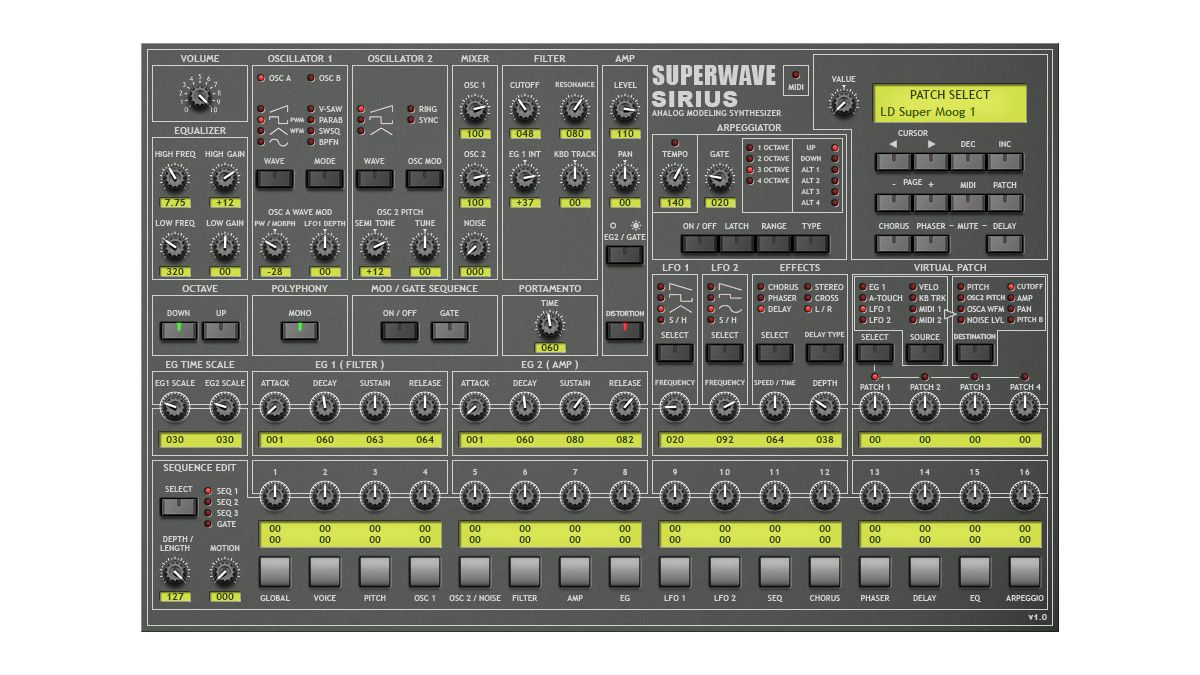Click the Portamento TIME knob

[x=549, y=324]
